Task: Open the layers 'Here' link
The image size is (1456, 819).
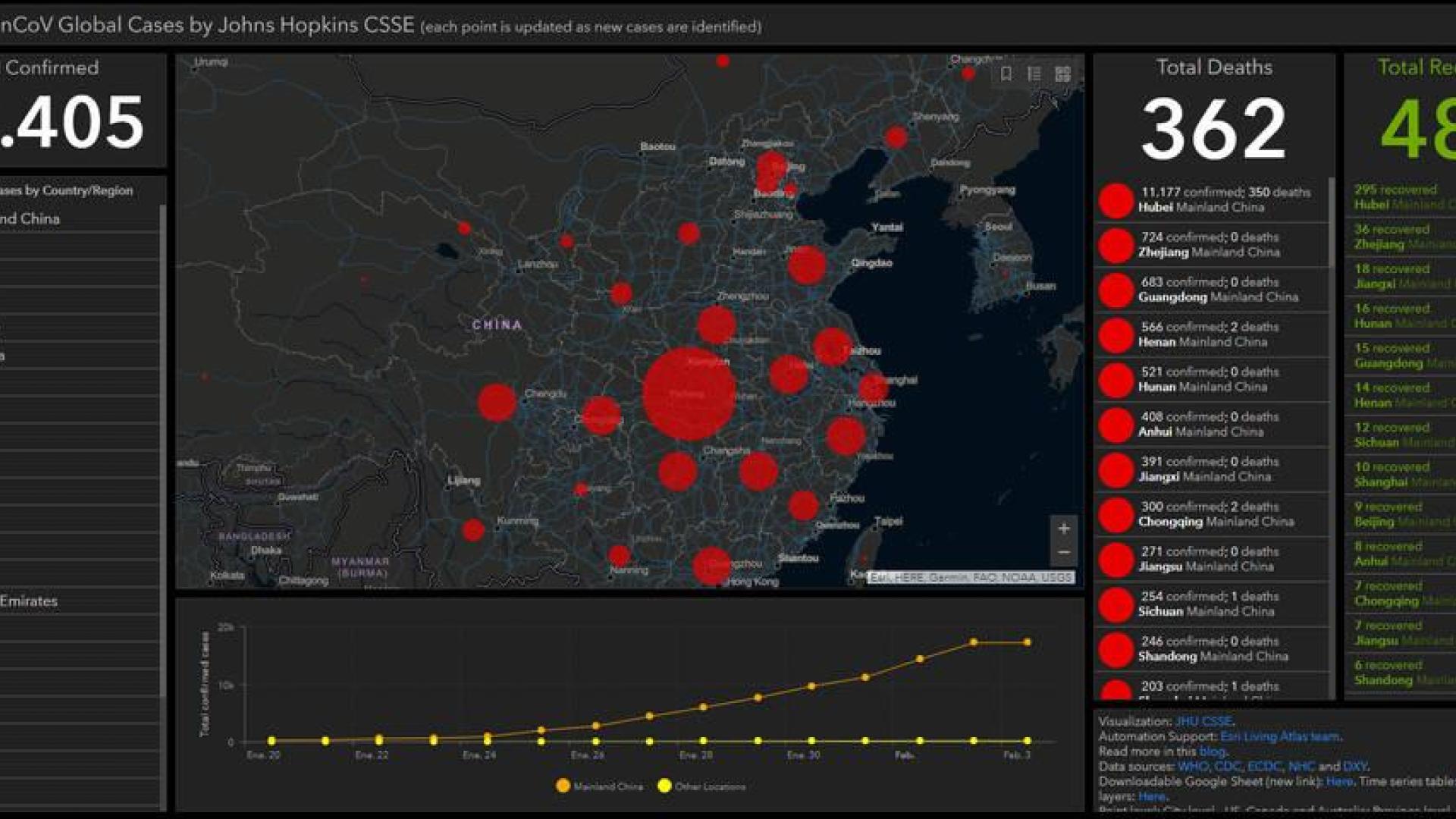Action: tap(1152, 796)
